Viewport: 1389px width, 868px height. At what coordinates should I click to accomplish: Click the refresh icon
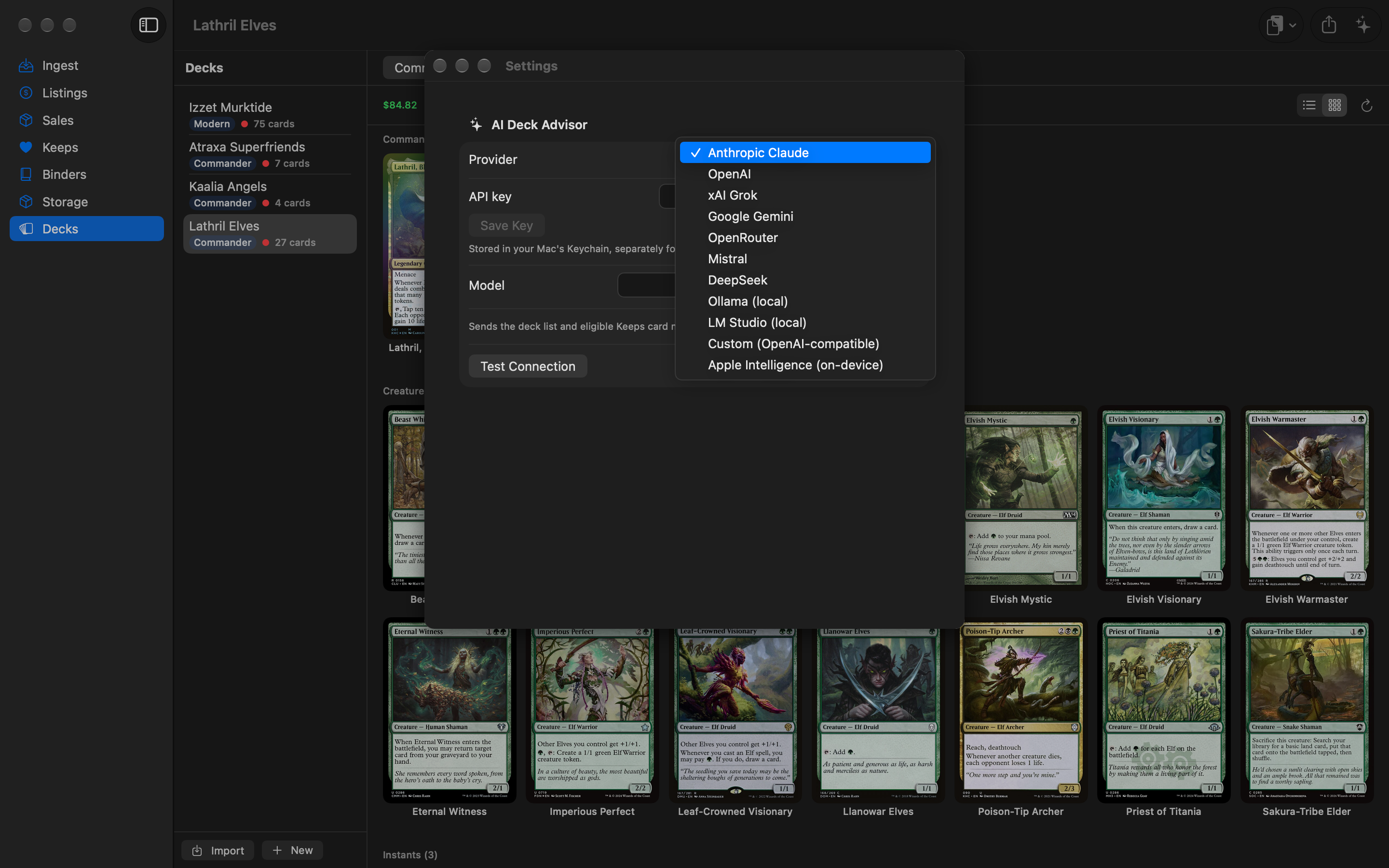pyautogui.click(x=1367, y=106)
